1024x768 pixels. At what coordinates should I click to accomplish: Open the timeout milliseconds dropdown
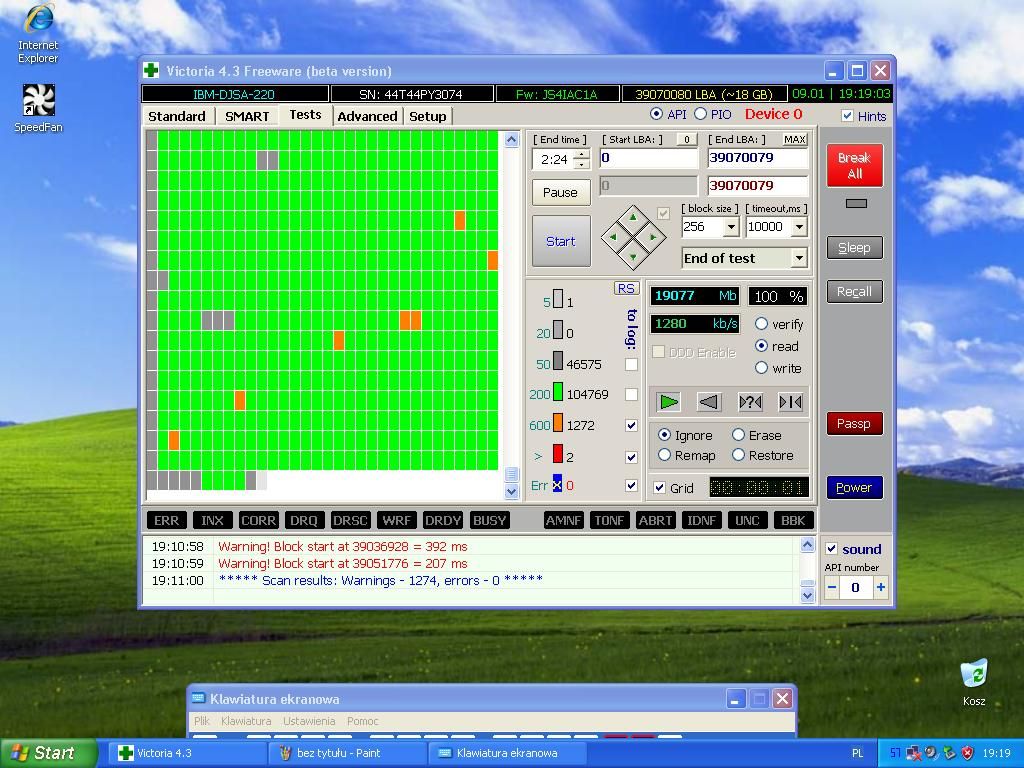click(798, 227)
